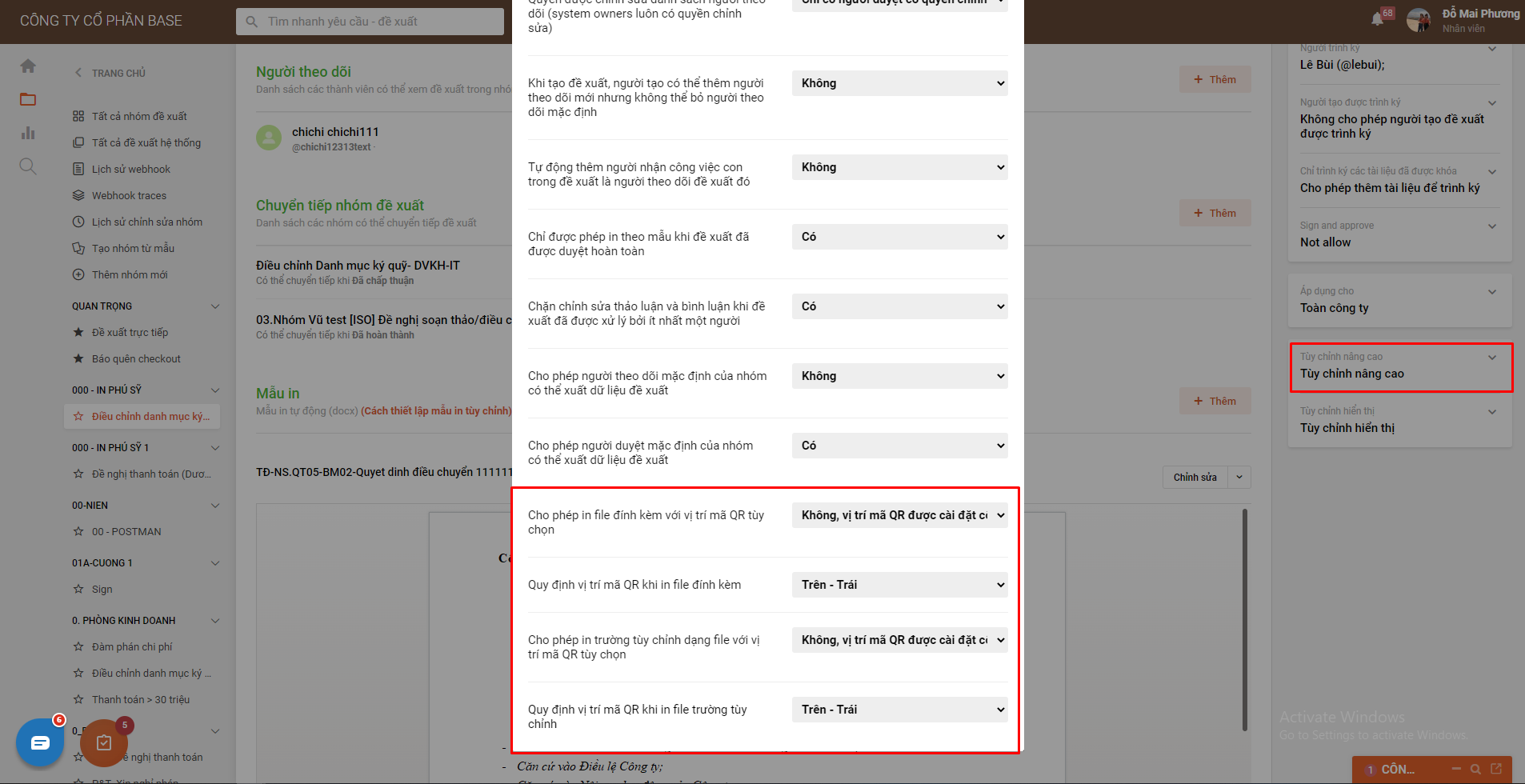Collapse the 000 - IN PHÚ SỸ section
Image resolution: width=1525 pixels, height=784 pixels.
click(x=214, y=390)
